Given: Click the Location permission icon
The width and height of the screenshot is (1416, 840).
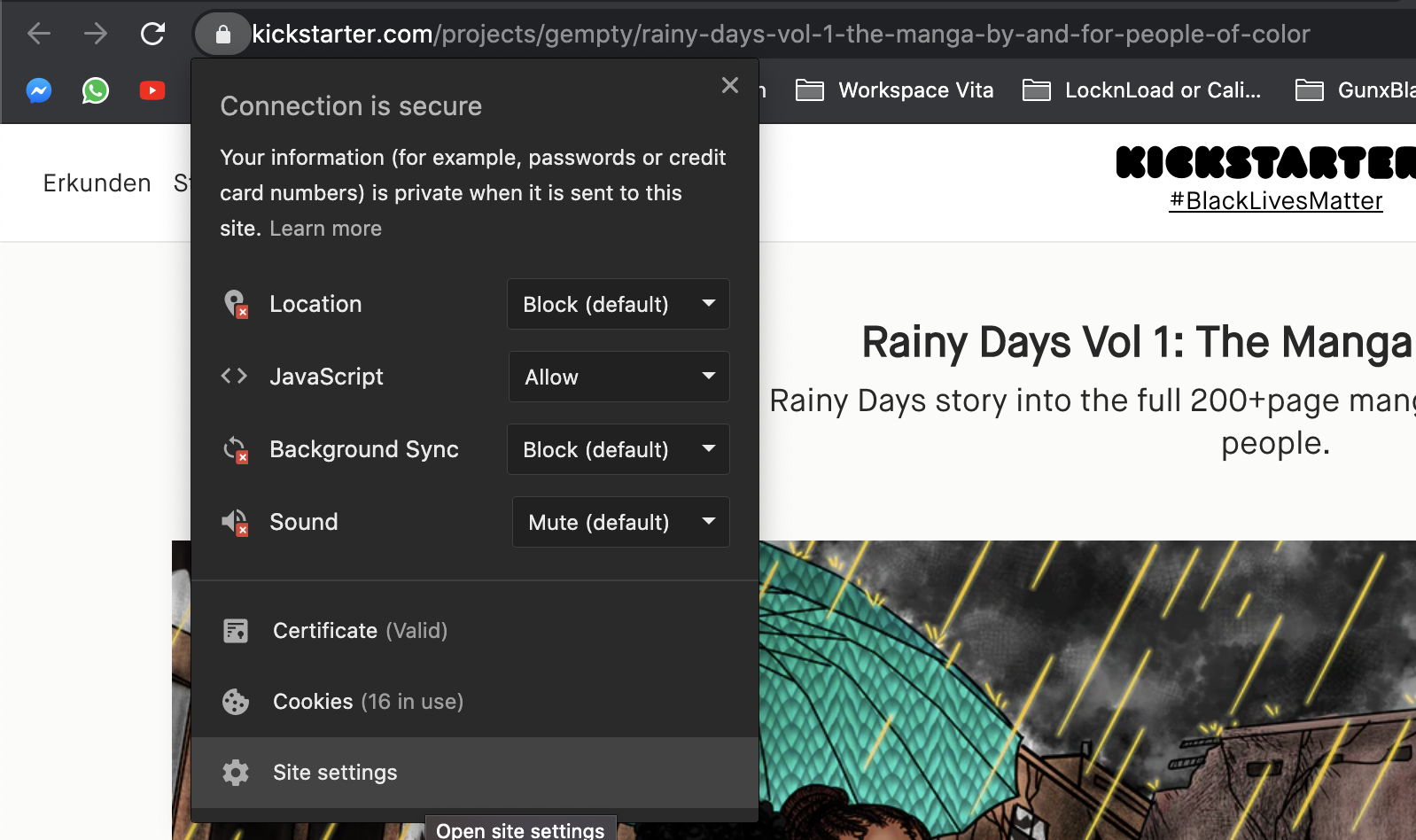Looking at the screenshot, I should pyautogui.click(x=236, y=304).
